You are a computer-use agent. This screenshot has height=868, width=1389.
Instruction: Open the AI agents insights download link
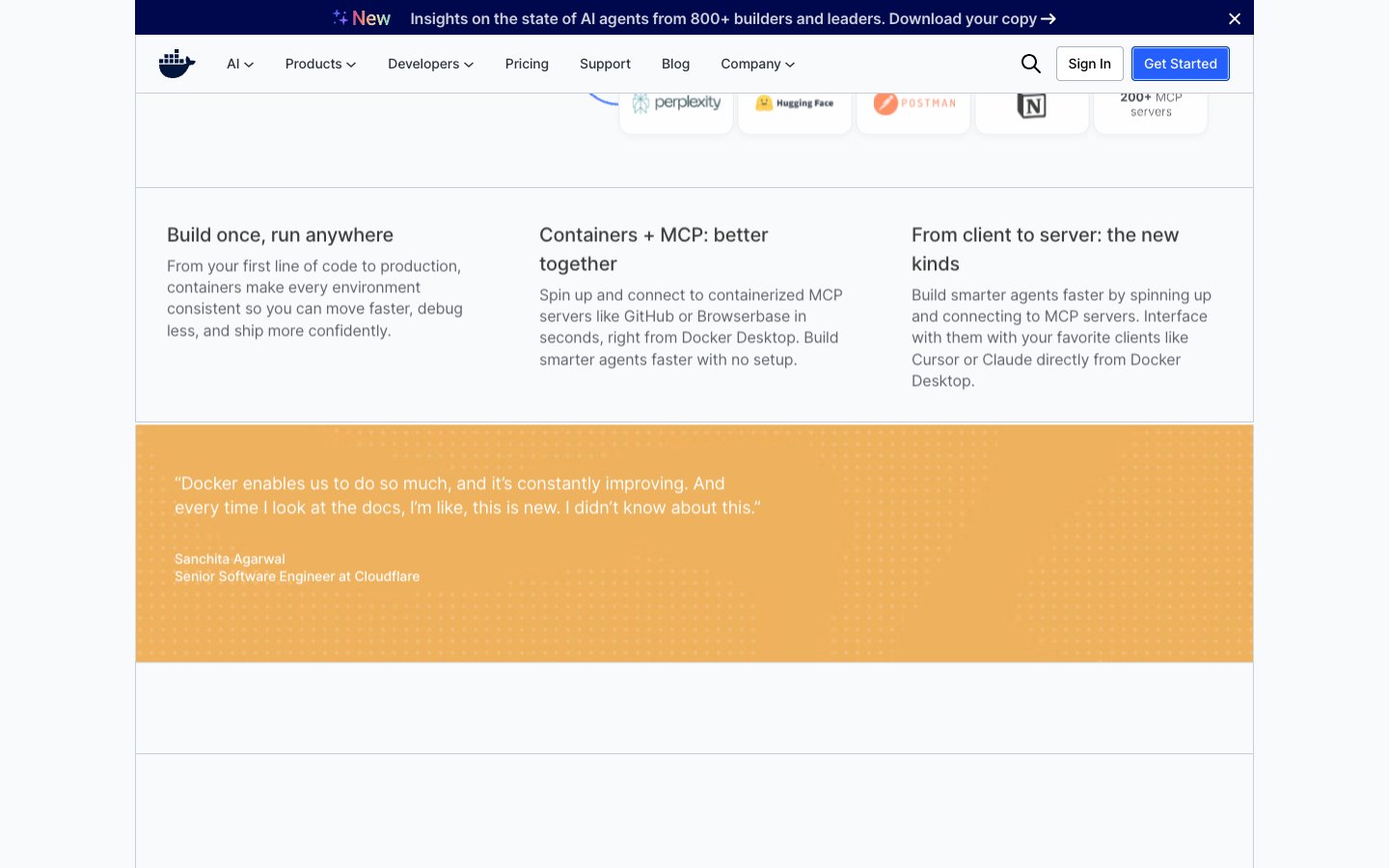732,18
